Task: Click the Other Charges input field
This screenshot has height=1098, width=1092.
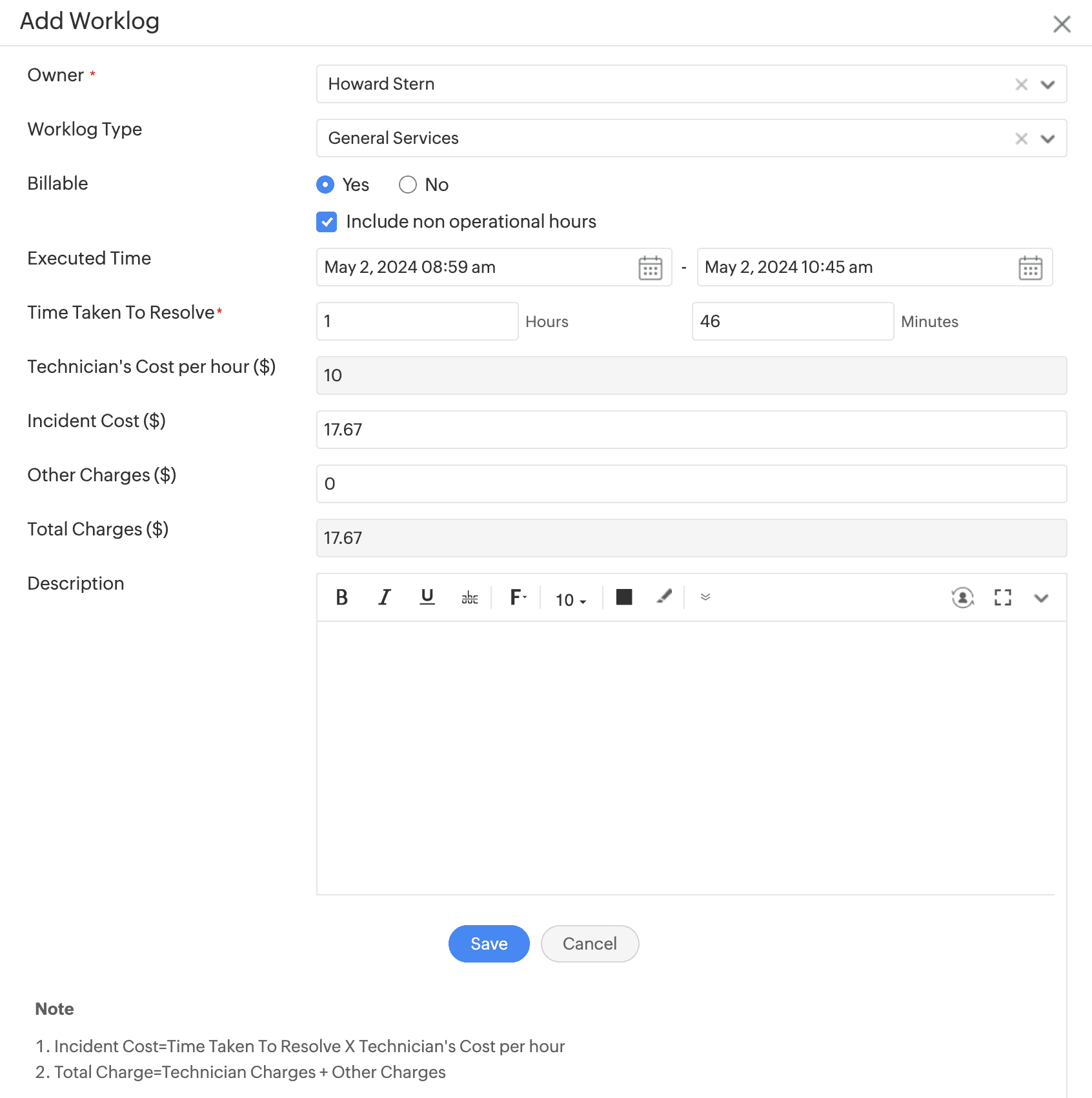Action: [x=691, y=484]
